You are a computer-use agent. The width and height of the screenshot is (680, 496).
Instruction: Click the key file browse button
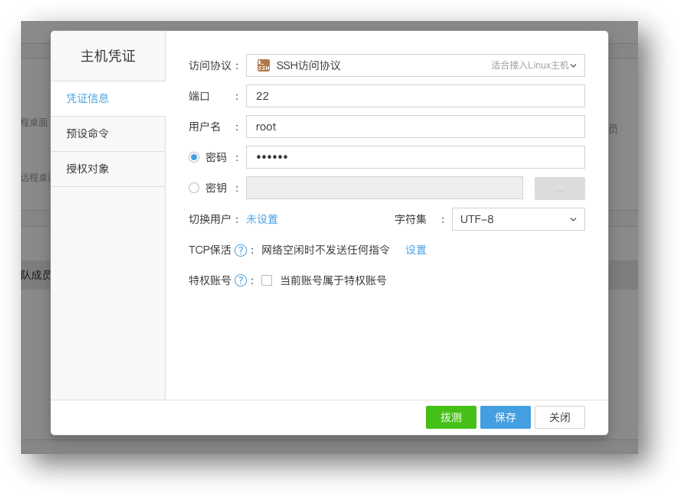(x=559, y=189)
